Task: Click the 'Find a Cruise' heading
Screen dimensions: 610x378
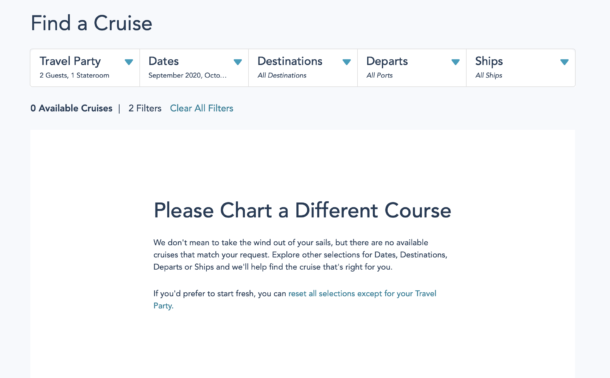Action: 91,23
